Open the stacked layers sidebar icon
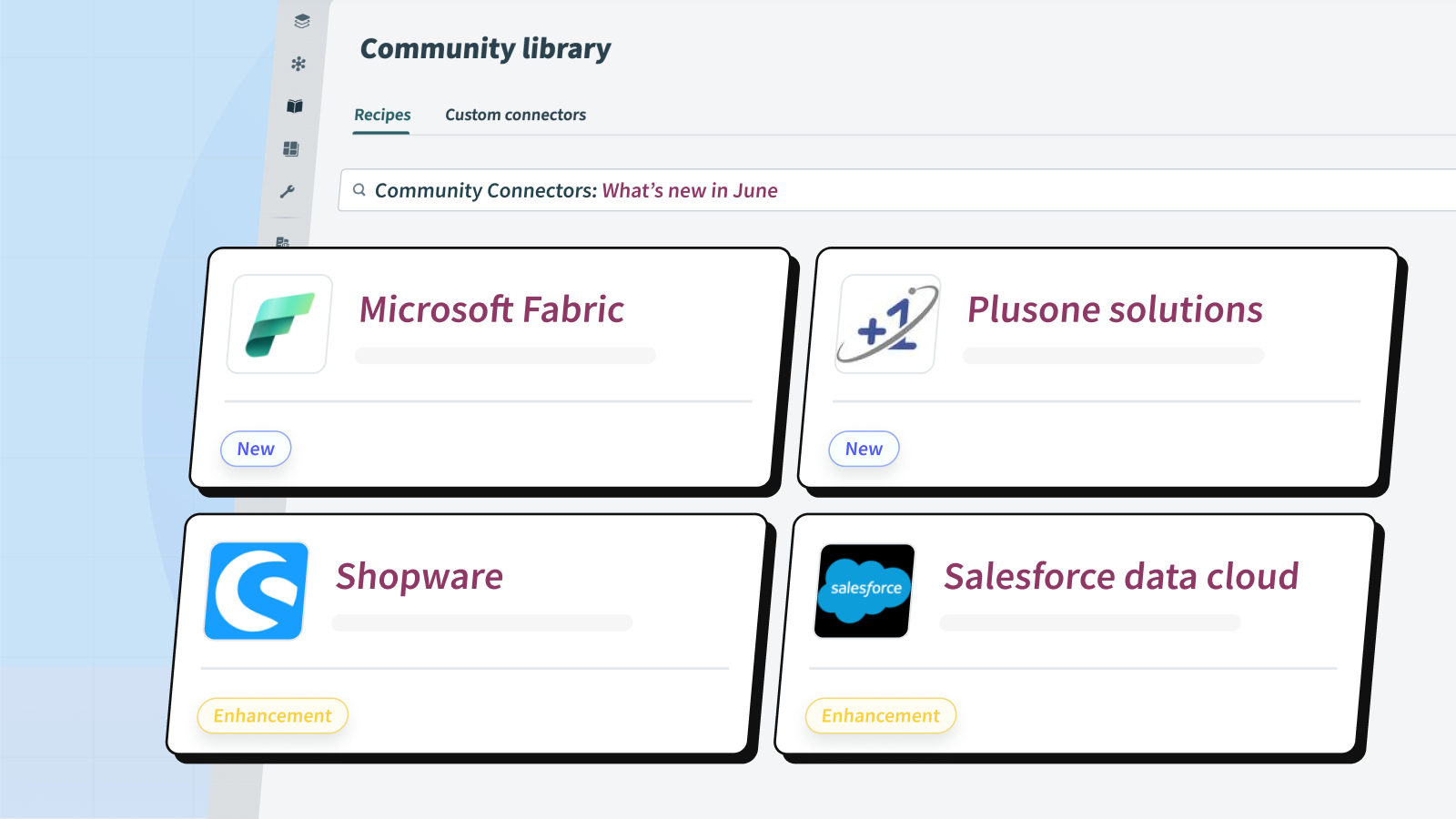Screen dimensions: 1456x819 302,21
